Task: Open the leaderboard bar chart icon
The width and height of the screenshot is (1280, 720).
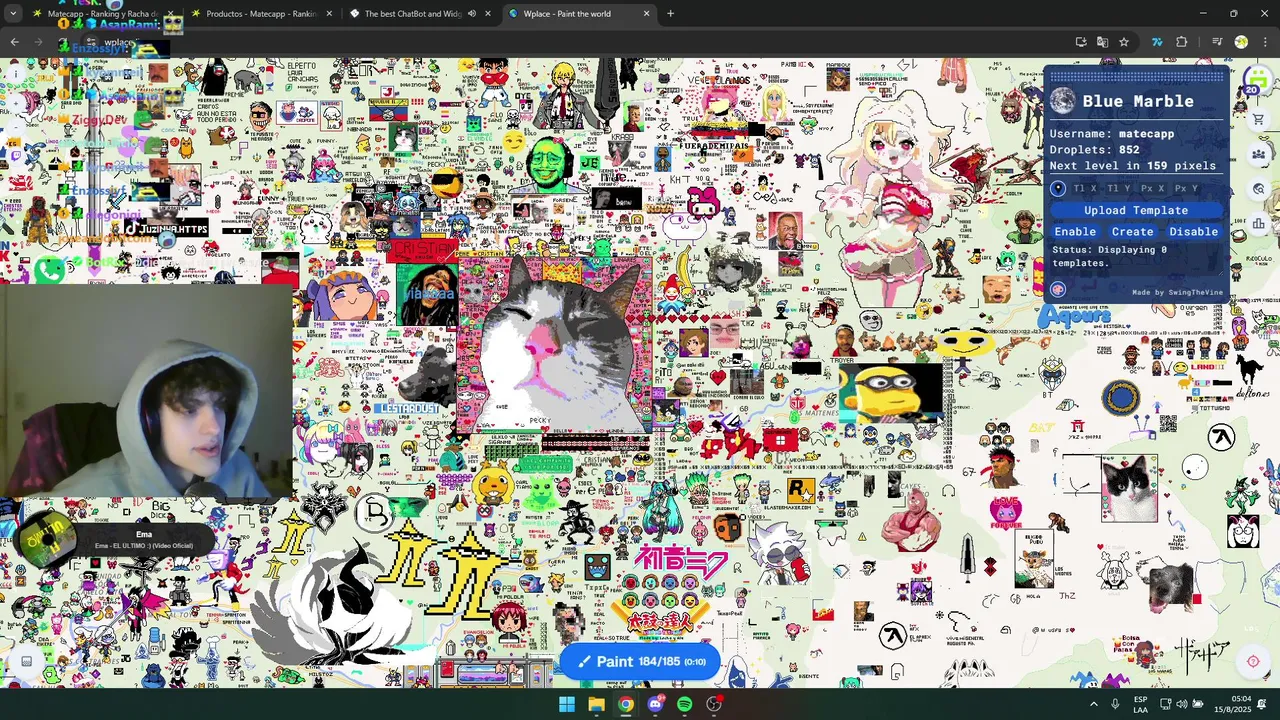Action: click(1259, 224)
